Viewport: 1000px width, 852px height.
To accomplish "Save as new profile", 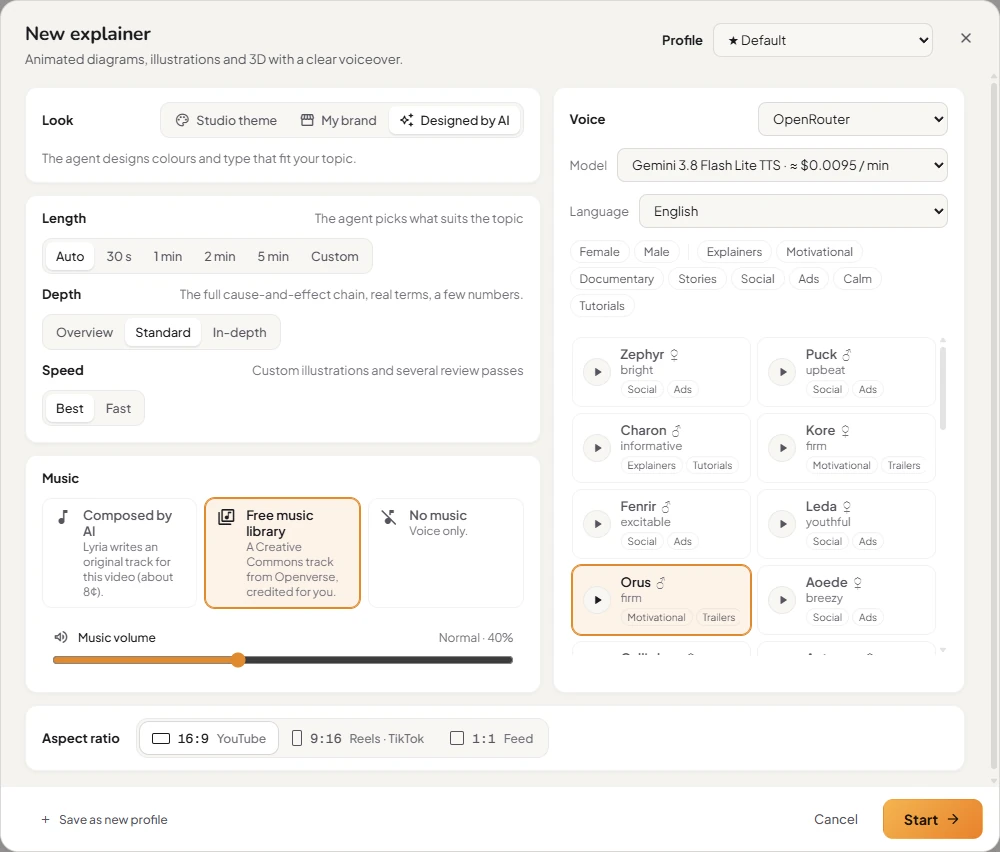I will click(x=105, y=819).
